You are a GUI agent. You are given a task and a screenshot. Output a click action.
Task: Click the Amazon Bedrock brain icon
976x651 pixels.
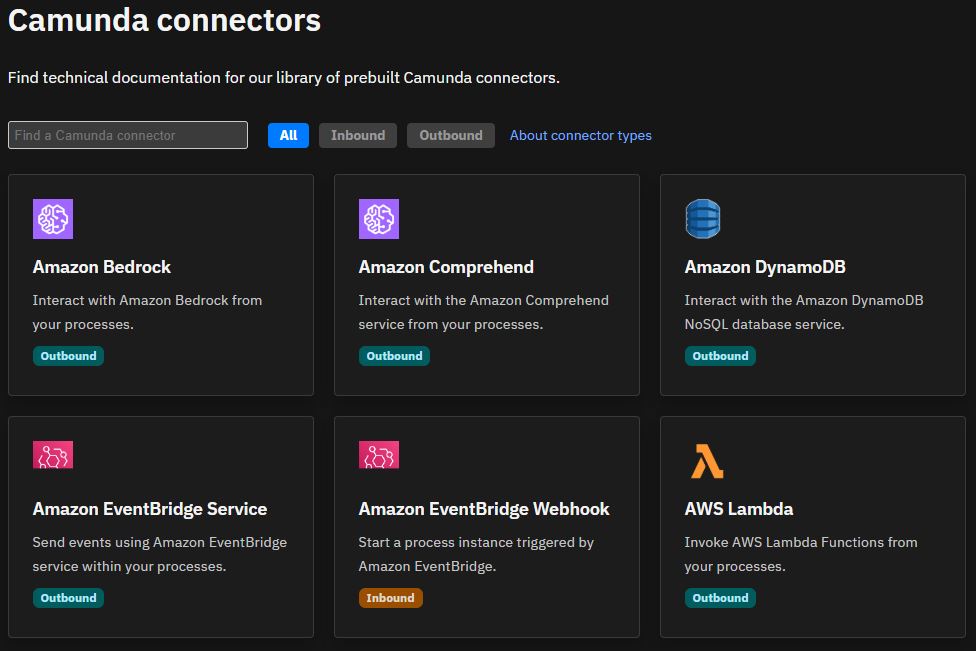coord(53,219)
